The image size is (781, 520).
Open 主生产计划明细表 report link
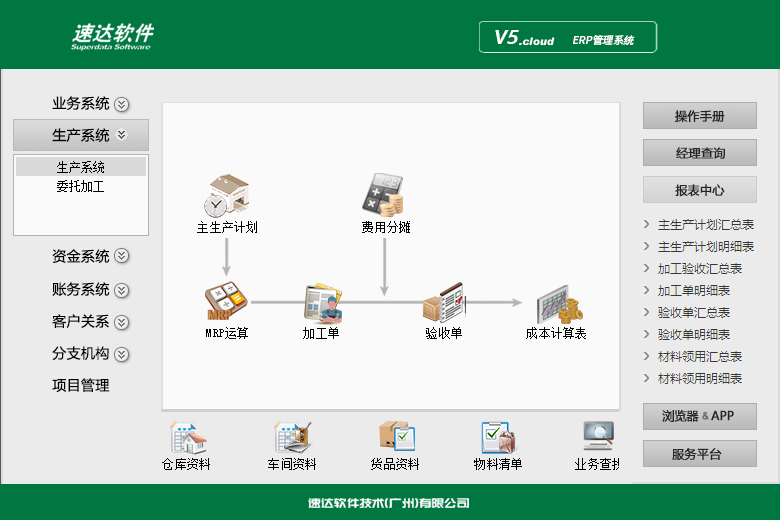coord(706,247)
